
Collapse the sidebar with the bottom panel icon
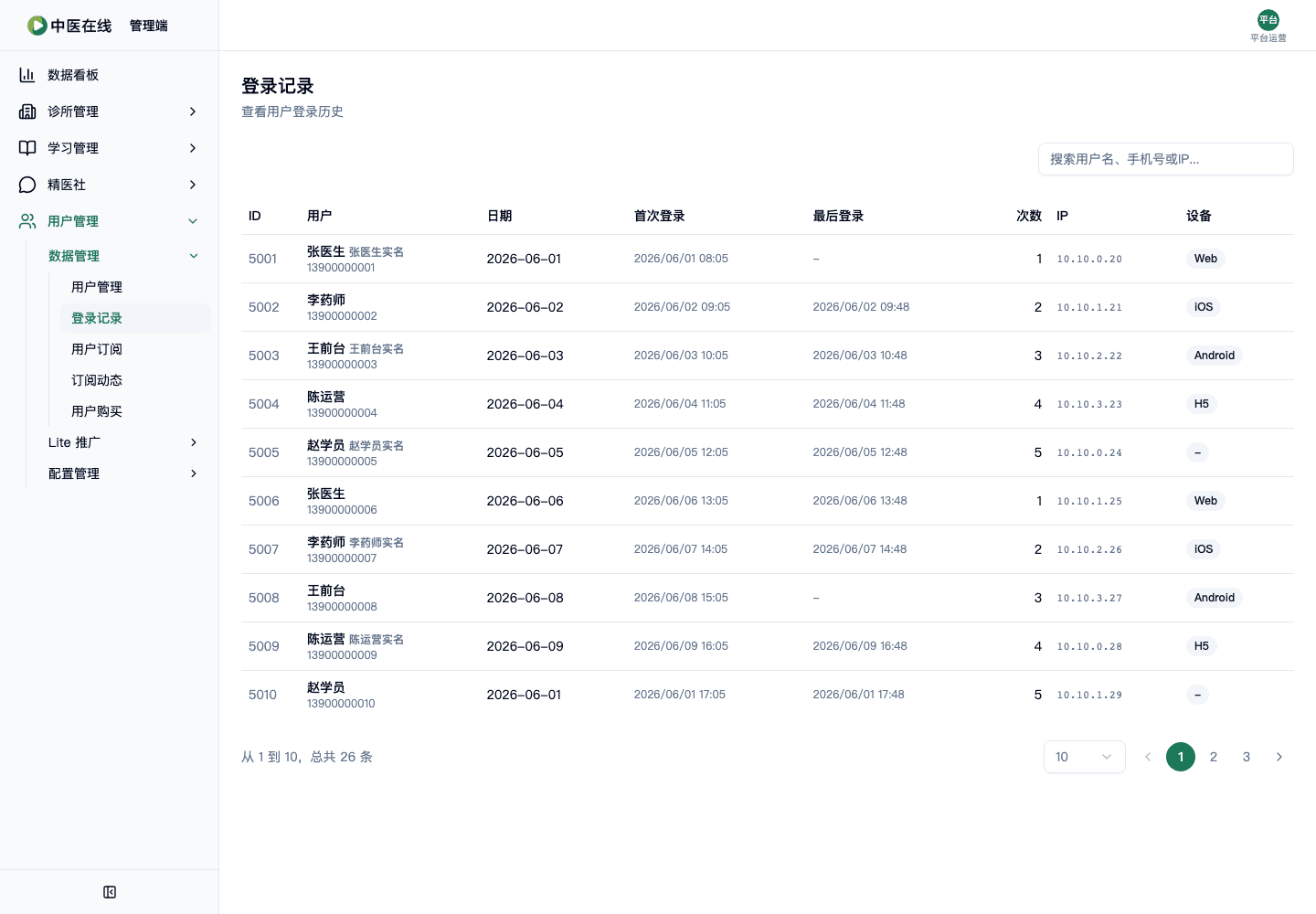point(110,892)
